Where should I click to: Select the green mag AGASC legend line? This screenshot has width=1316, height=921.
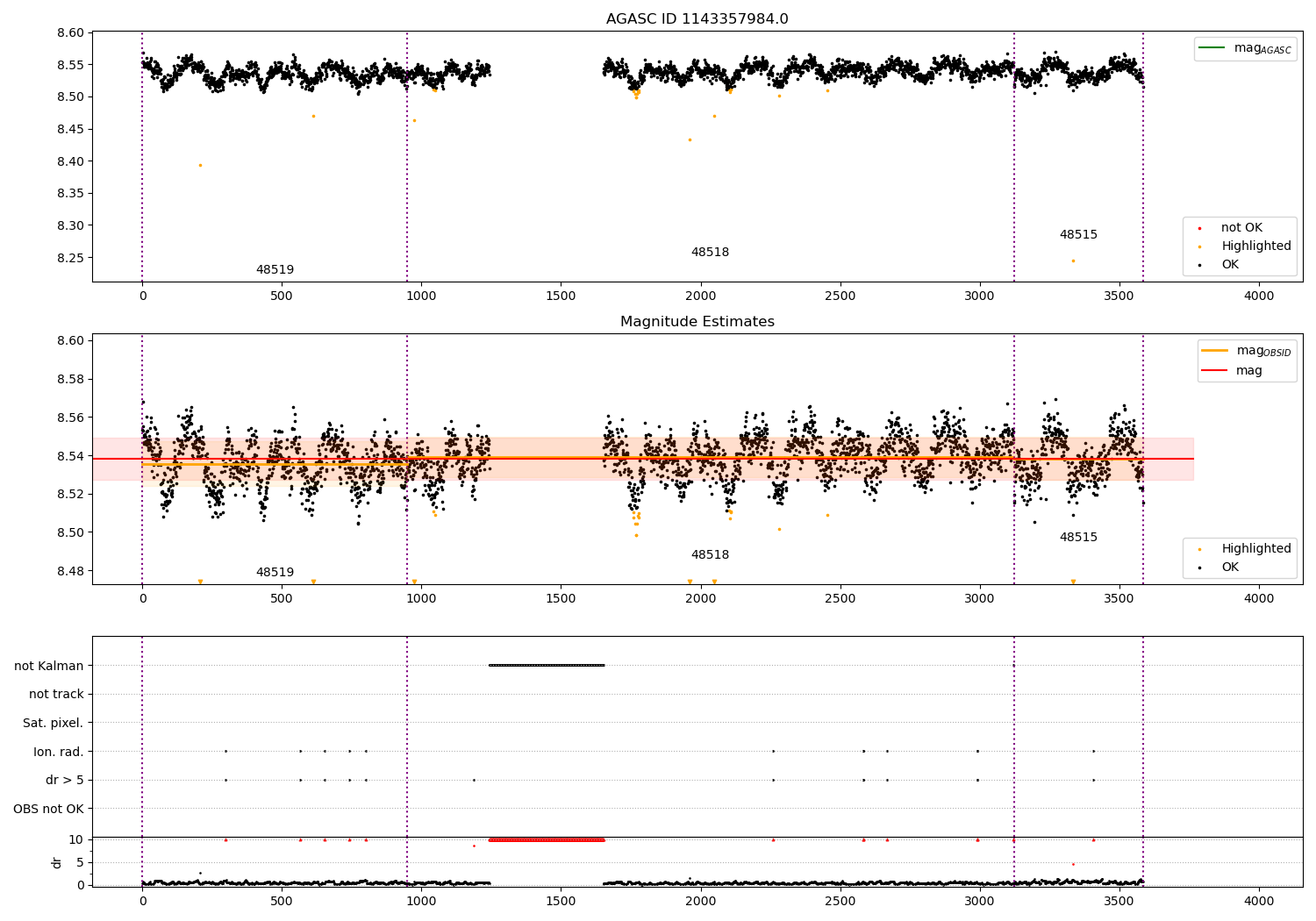(1212, 48)
